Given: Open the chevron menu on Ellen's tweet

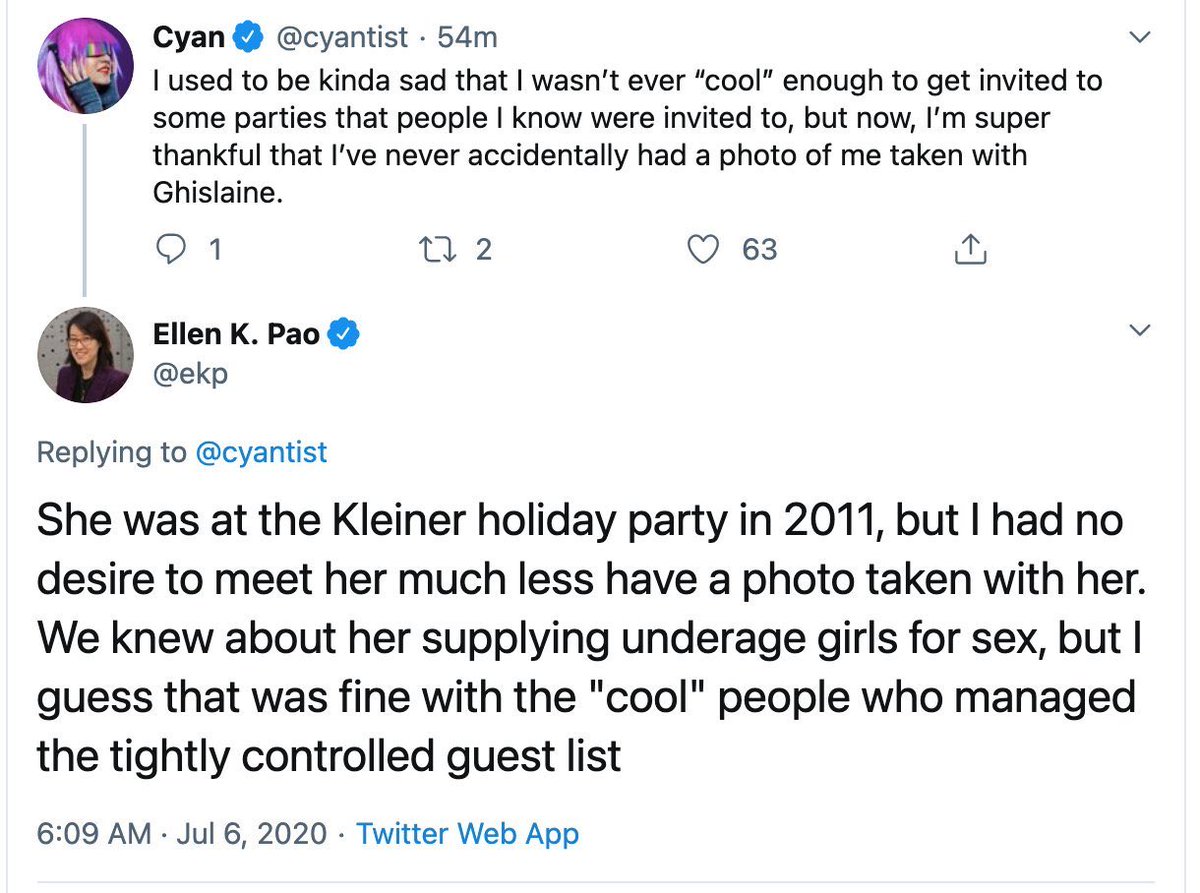Looking at the screenshot, I should [x=1139, y=331].
